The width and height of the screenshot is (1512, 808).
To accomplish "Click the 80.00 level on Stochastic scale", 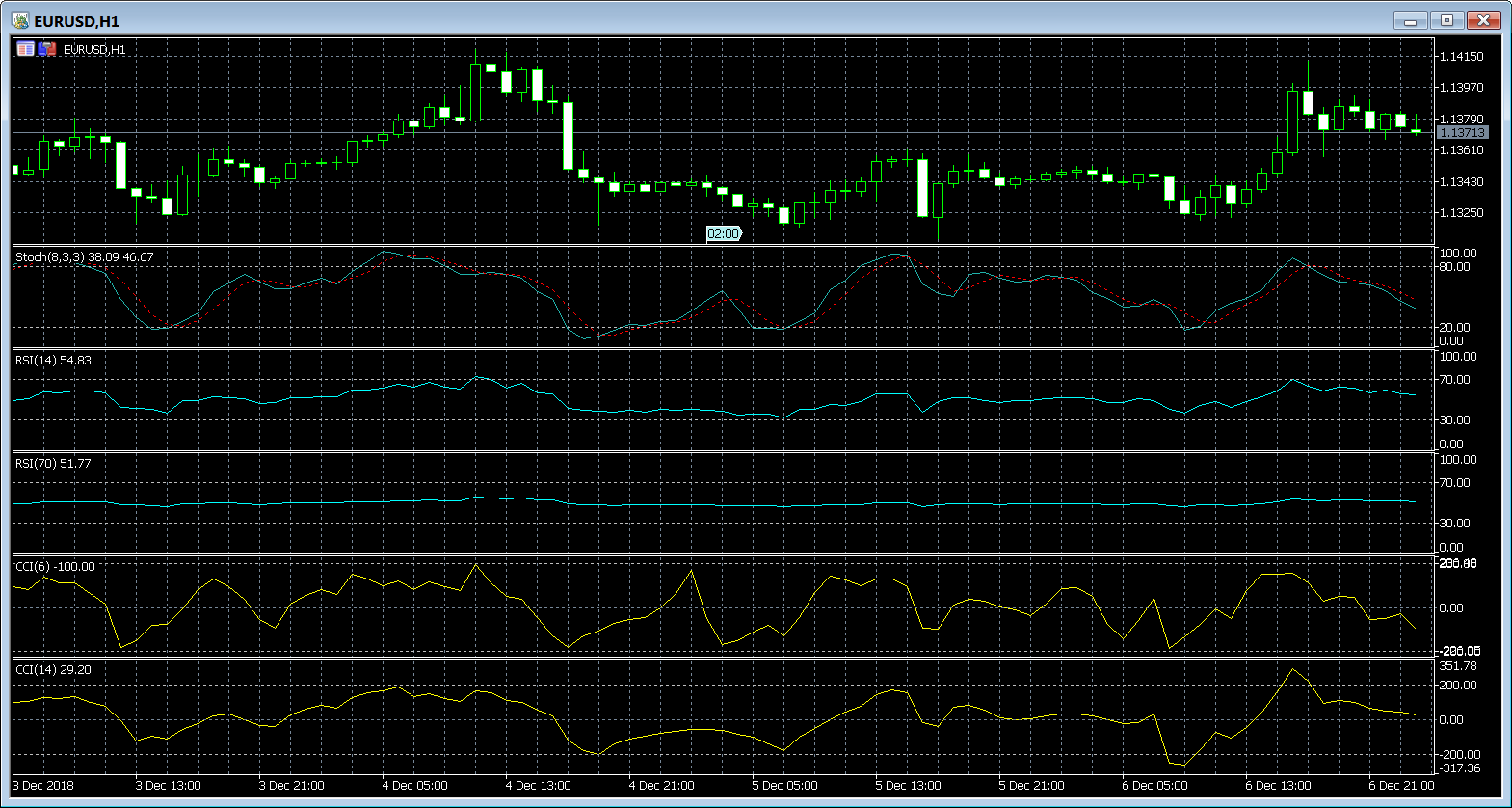I will pyautogui.click(x=1455, y=267).
